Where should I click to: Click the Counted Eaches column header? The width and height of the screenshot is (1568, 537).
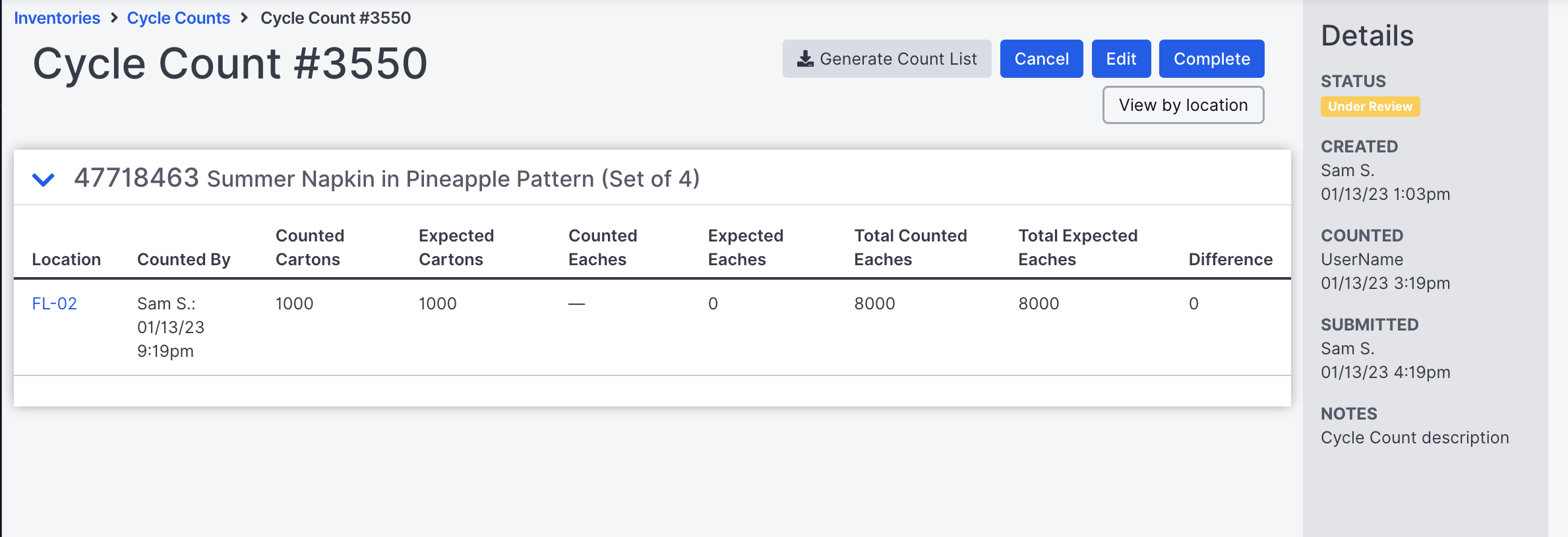coord(603,247)
